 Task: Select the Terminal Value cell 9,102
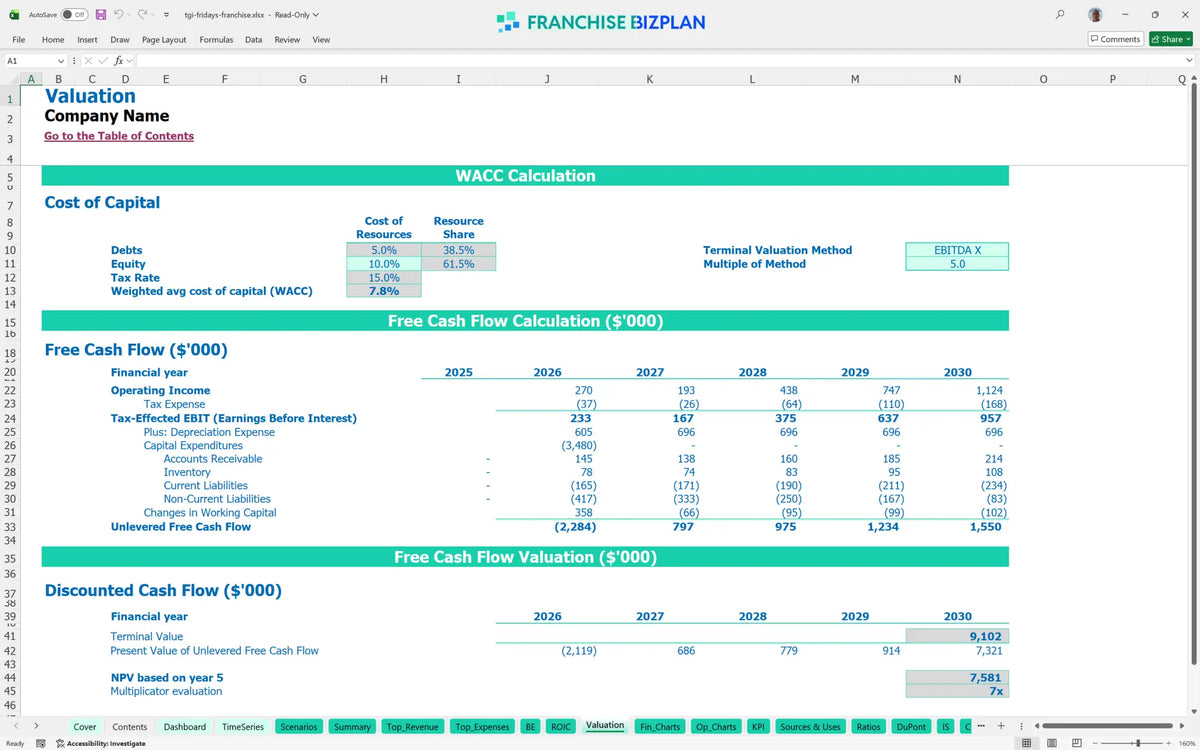tap(957, 636)
